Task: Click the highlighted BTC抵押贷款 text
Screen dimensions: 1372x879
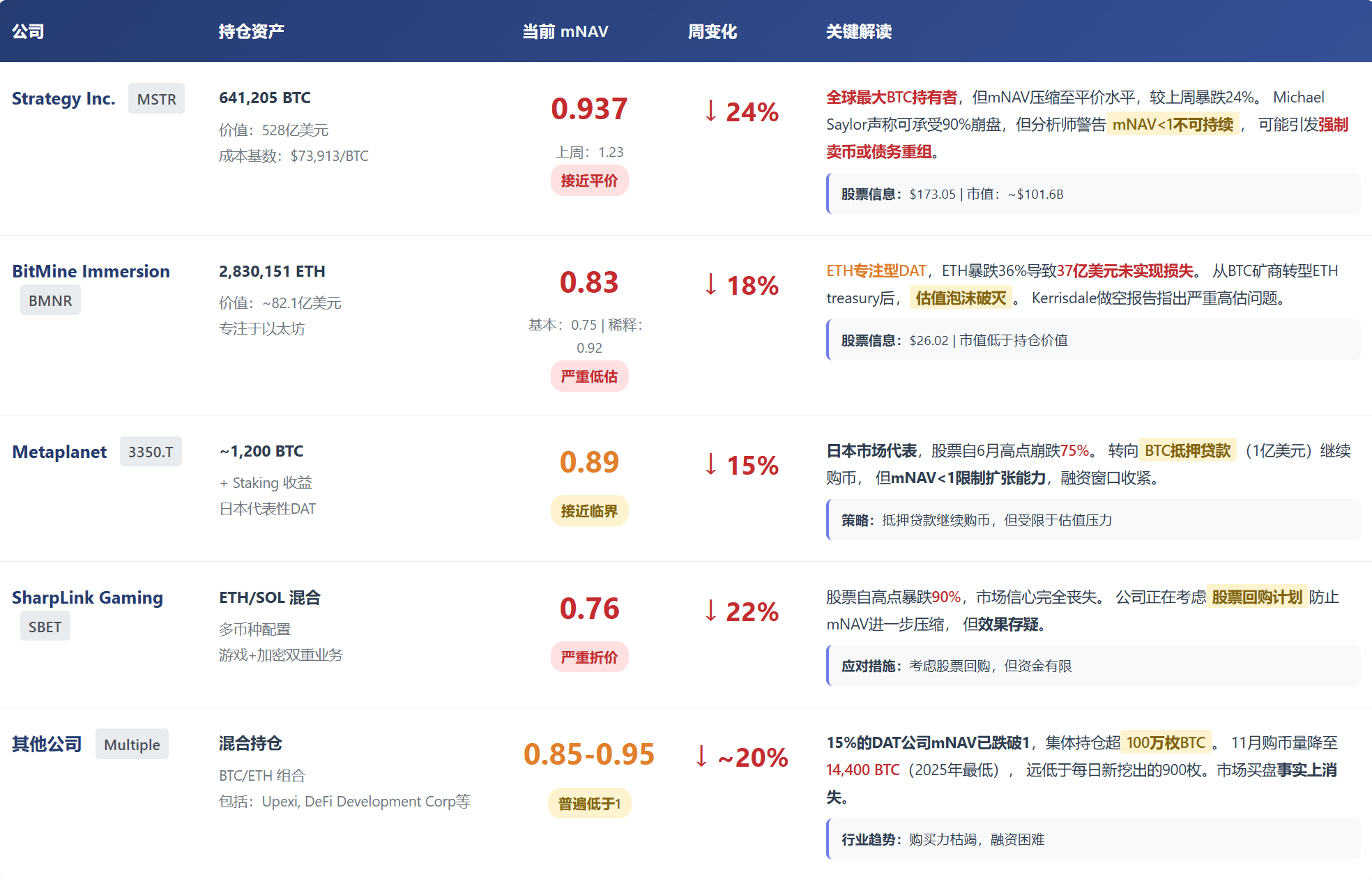Action: pyautogui.click(x=1187, y=450)
